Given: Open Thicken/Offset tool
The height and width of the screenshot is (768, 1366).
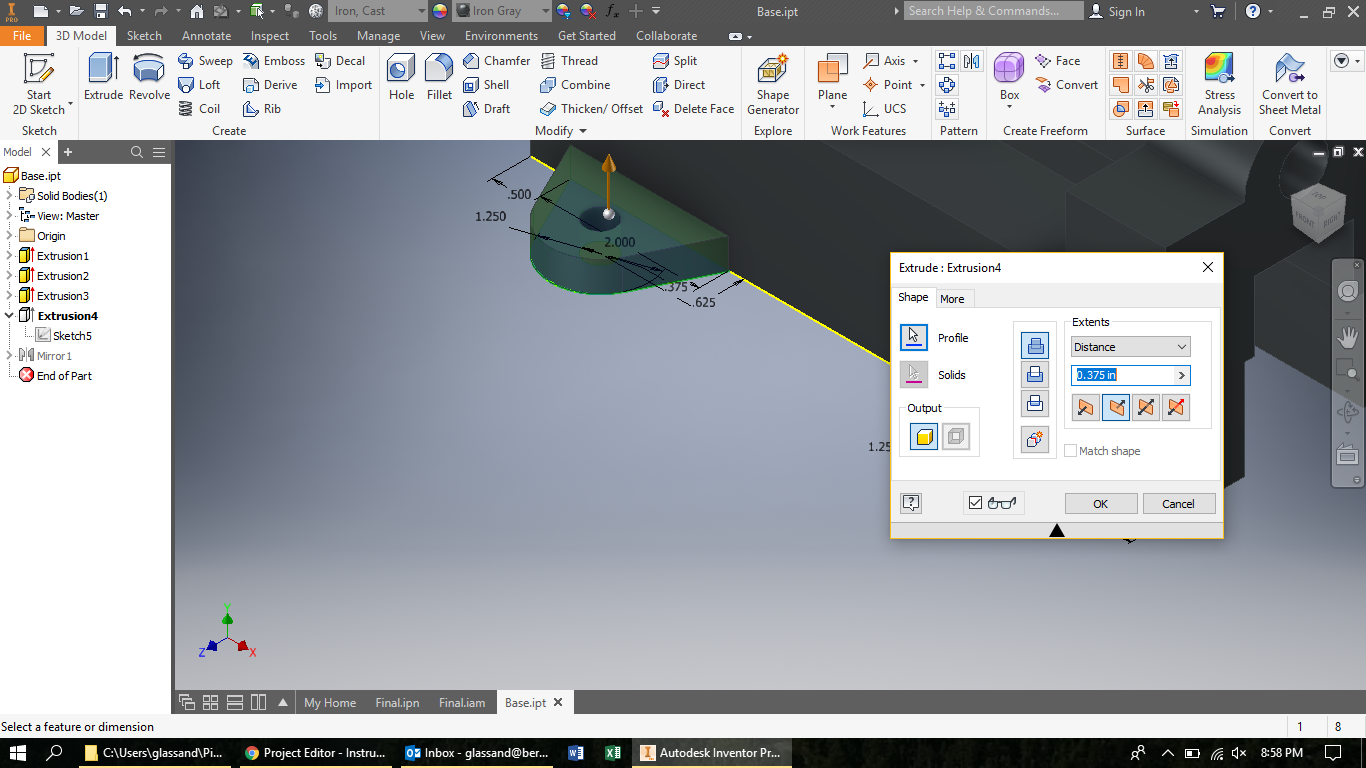Looking at the screenshot, I should tap(591, 109).
